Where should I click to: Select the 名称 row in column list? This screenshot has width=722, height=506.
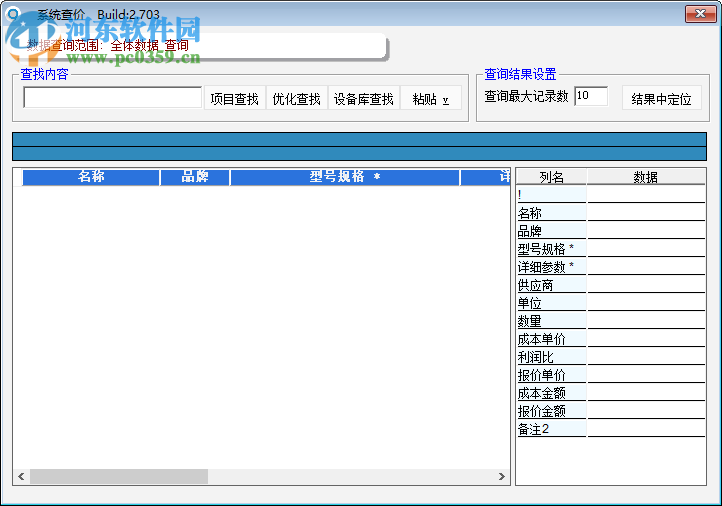[x=552, y=213]
